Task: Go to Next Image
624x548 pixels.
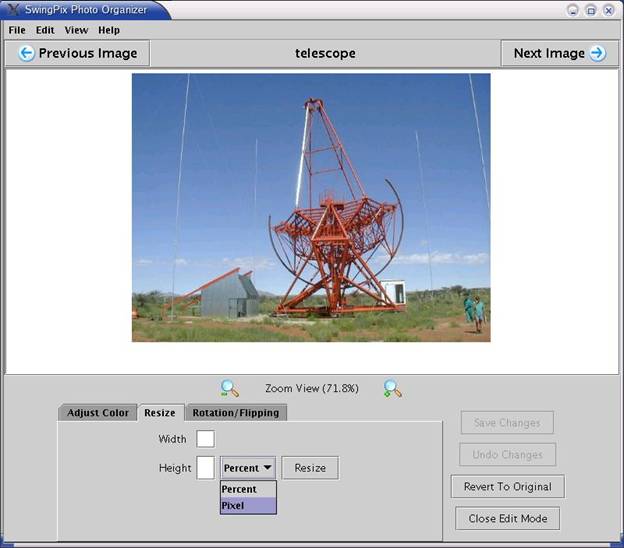Action: click(559, 53)
